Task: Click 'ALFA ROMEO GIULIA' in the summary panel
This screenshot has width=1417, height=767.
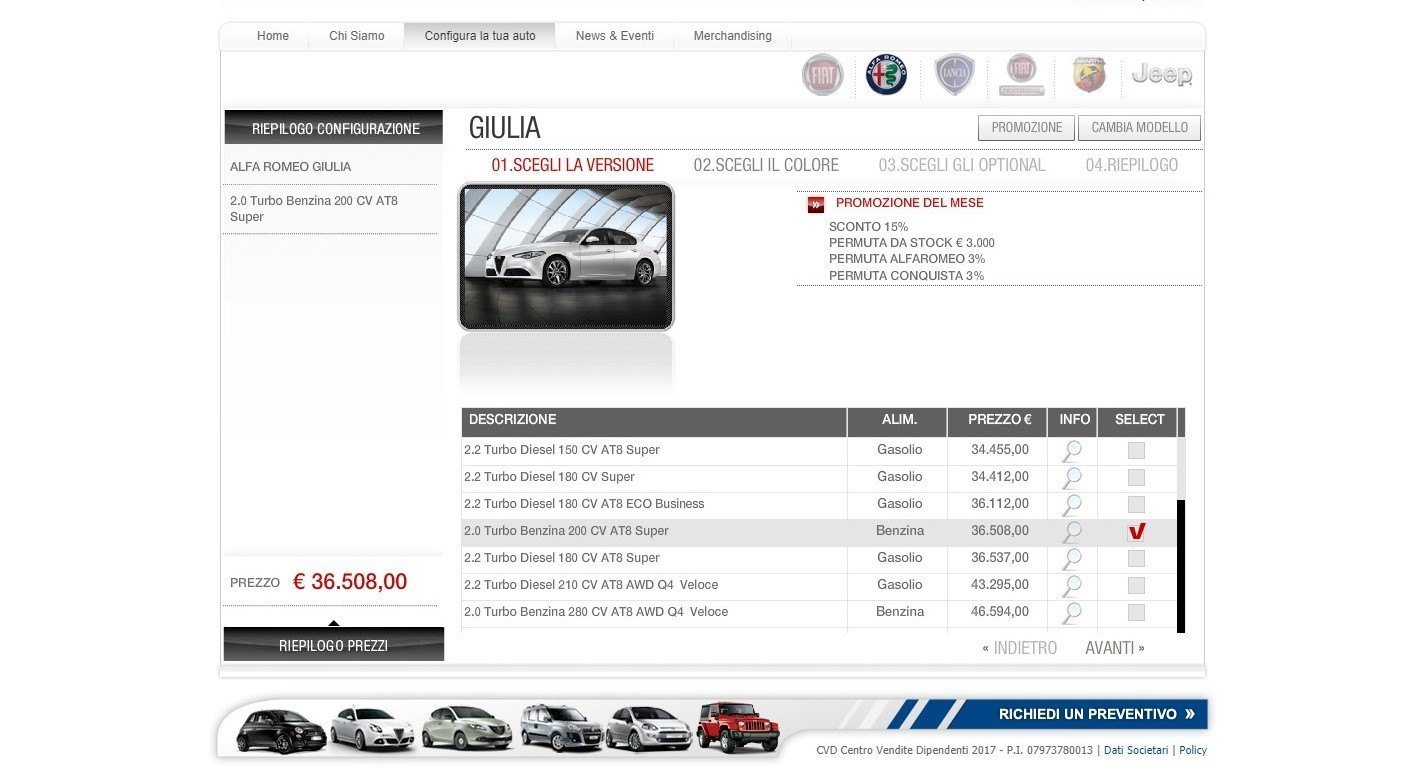Action: point(291,167)
